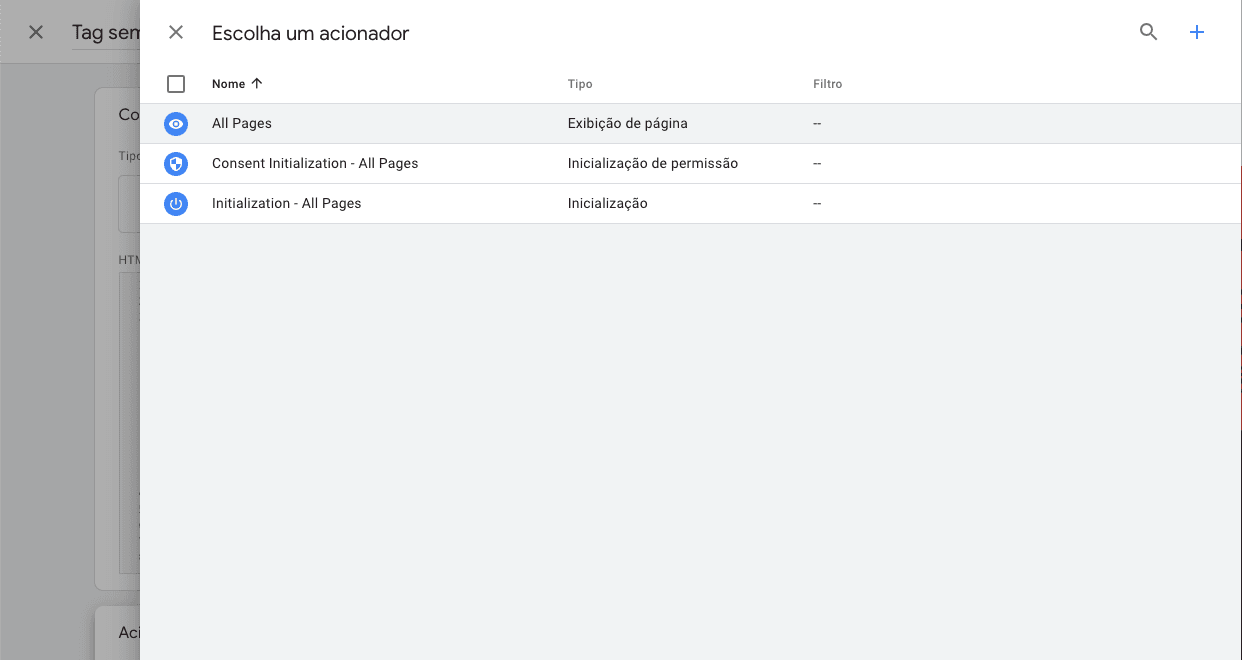Close the Escolha um acionador panel
The height and width of the screenshot is (660, 1242).
[176, 32]
